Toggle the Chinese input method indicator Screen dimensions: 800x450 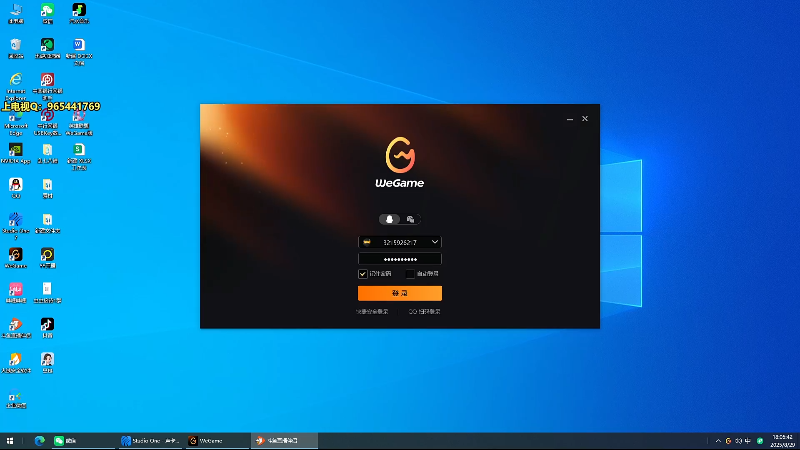(x=748, y=441)
